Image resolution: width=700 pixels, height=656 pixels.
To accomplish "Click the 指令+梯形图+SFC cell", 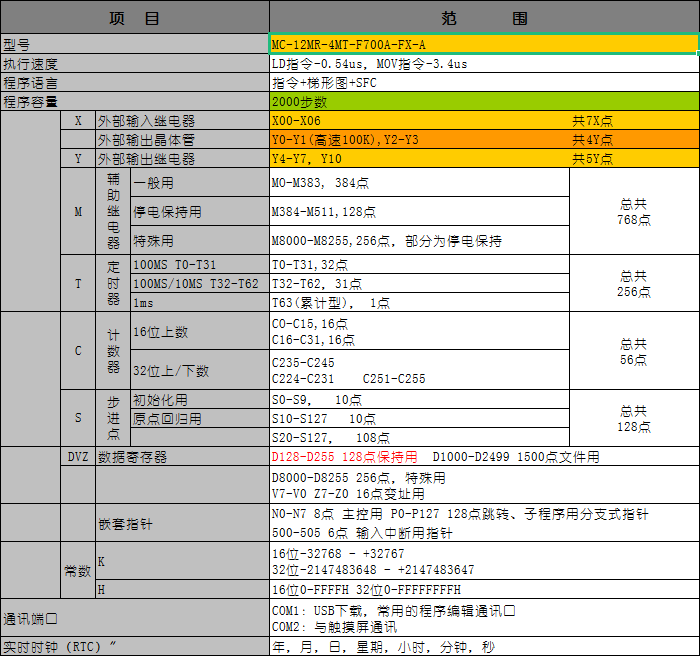I will click(483, 83).
